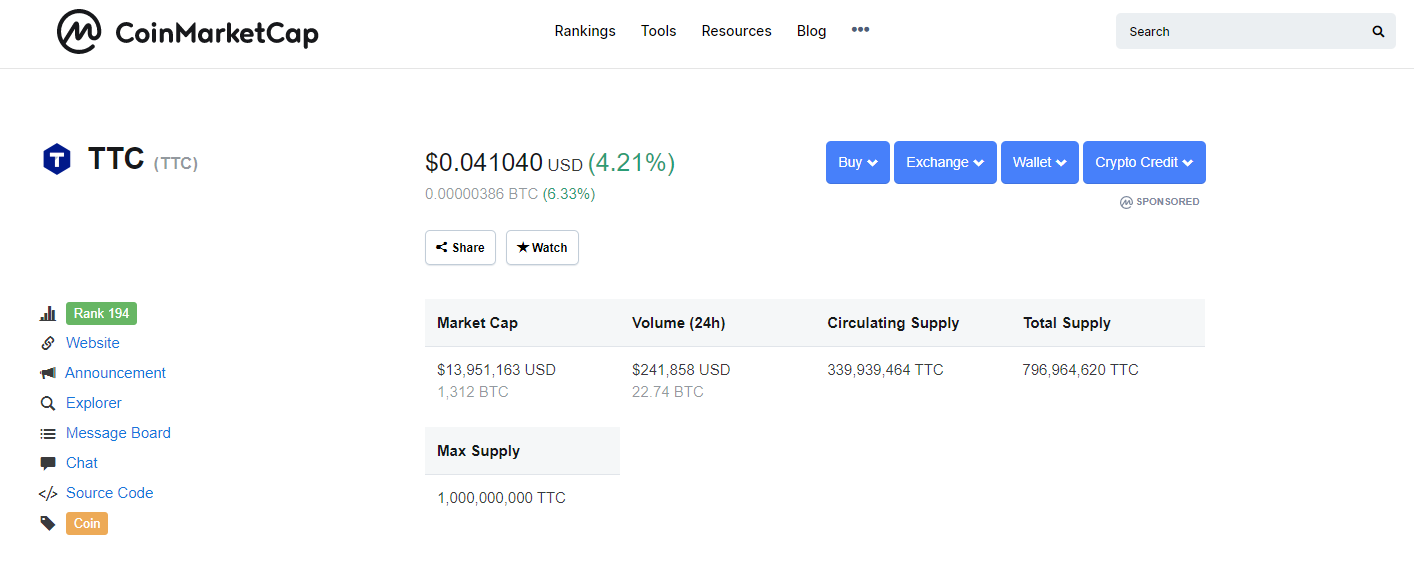Click the 1,312 BTC value
The width and height of the screenshot is (1414, 574).
(473, 392)
